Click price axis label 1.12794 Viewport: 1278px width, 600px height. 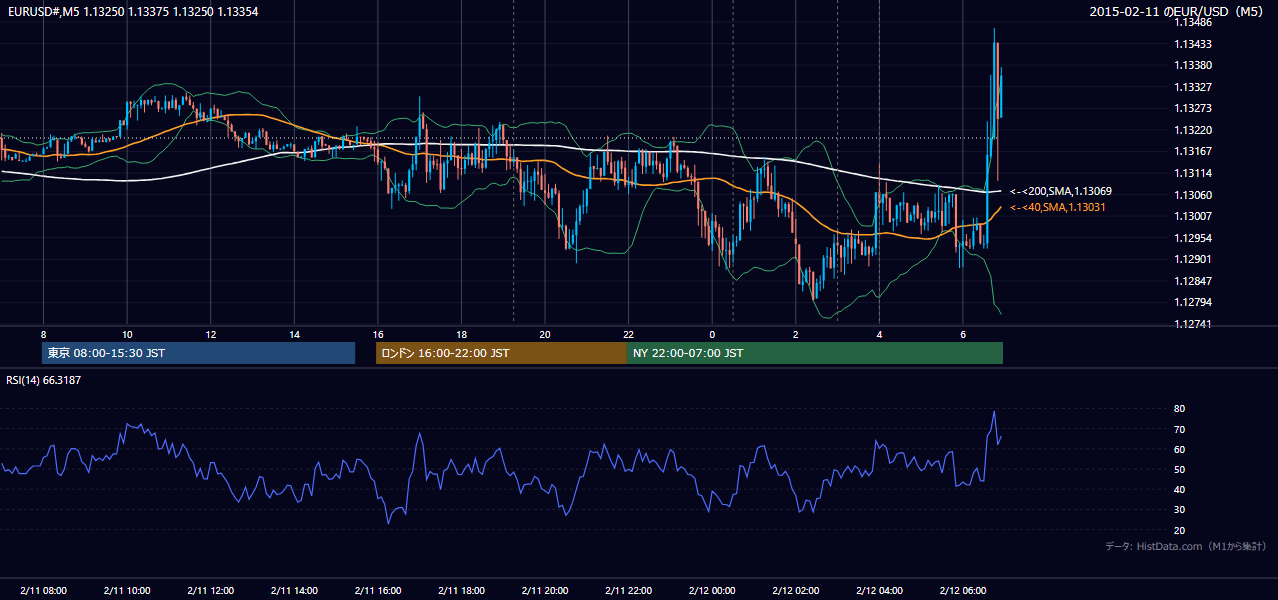[1195, 302]
